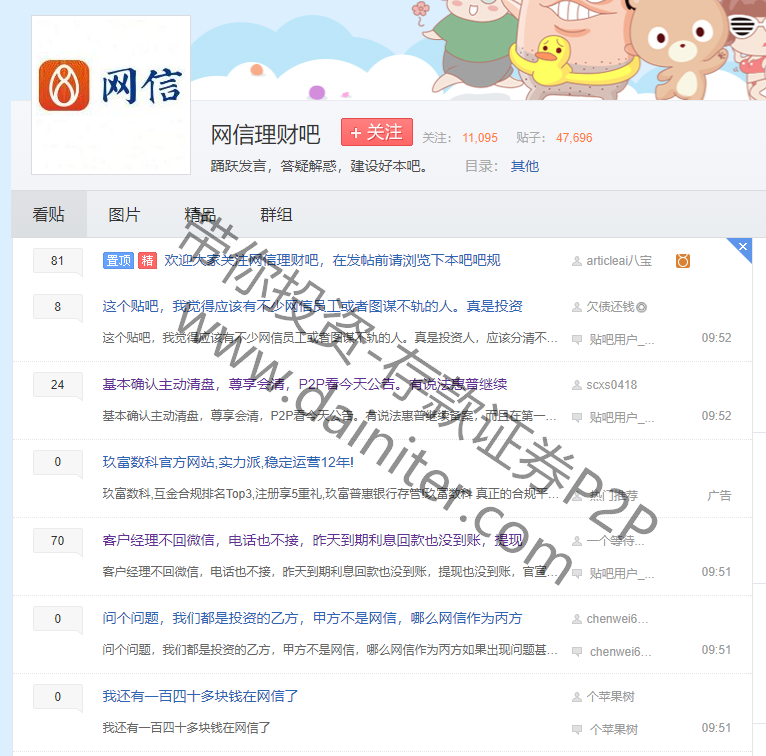Close the ad with blue corner X
Screen dimensions: 766x756
pyautogui.click(x=743, y=247)
